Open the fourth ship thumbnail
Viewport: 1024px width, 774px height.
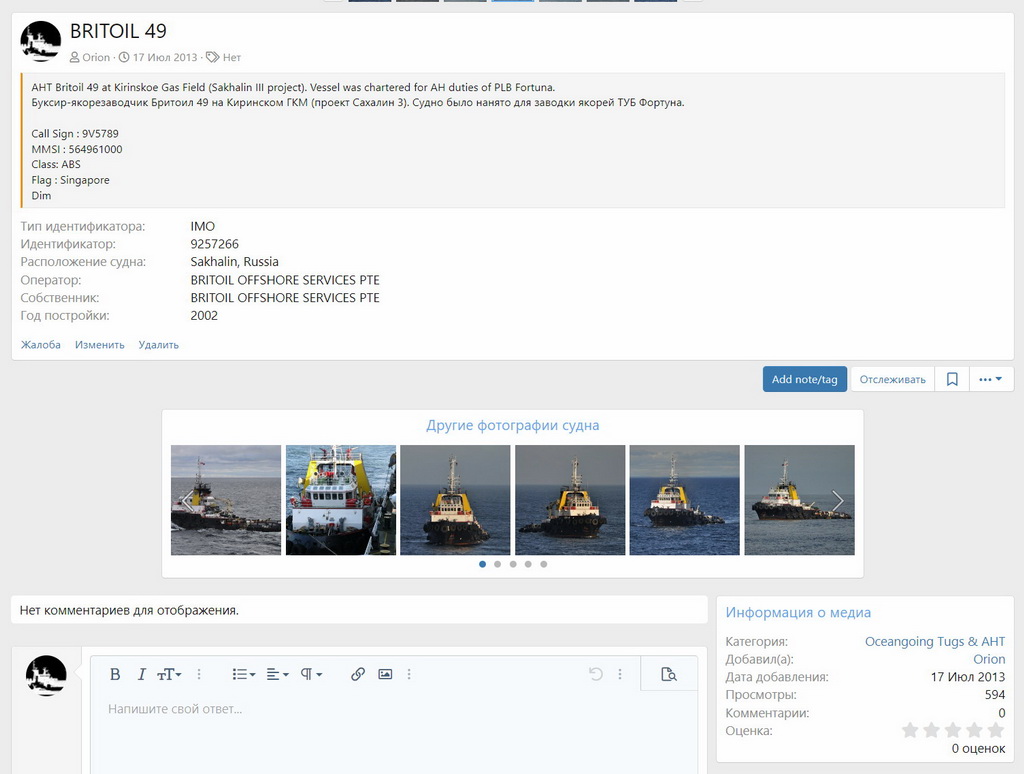point(570,500)
